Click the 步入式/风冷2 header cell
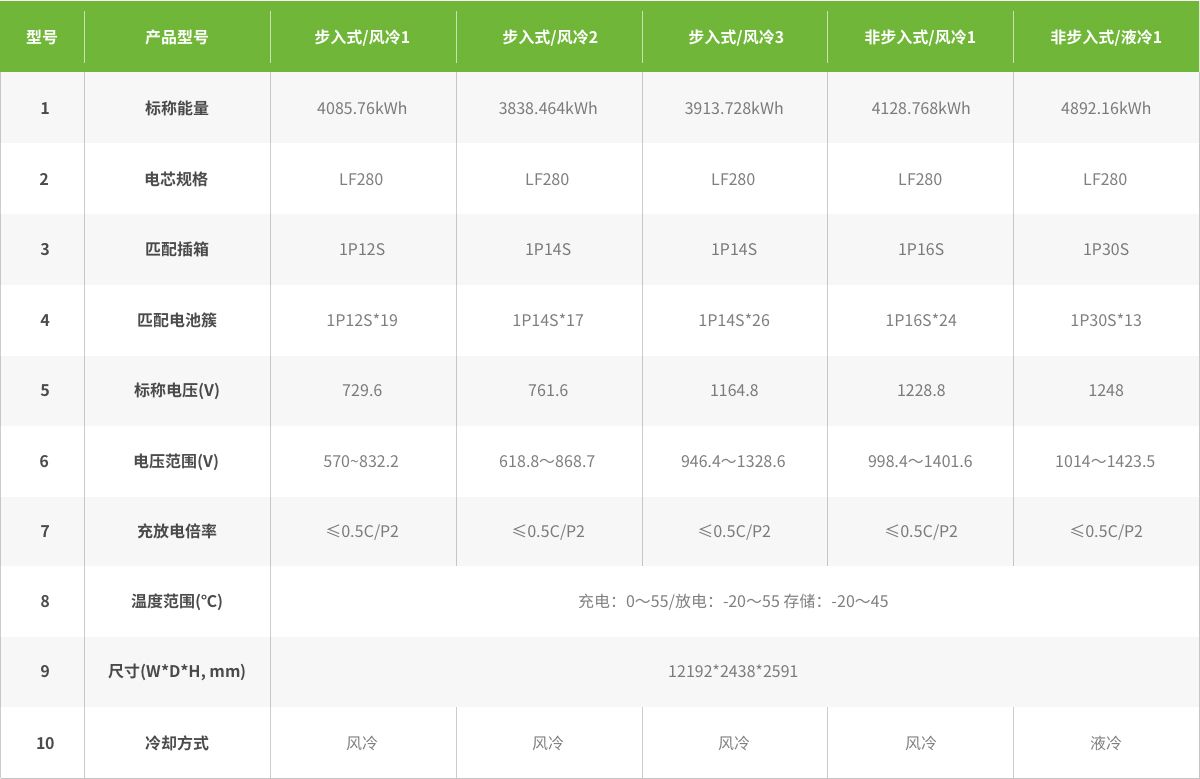1200x779 pixels. coord(548,38)
